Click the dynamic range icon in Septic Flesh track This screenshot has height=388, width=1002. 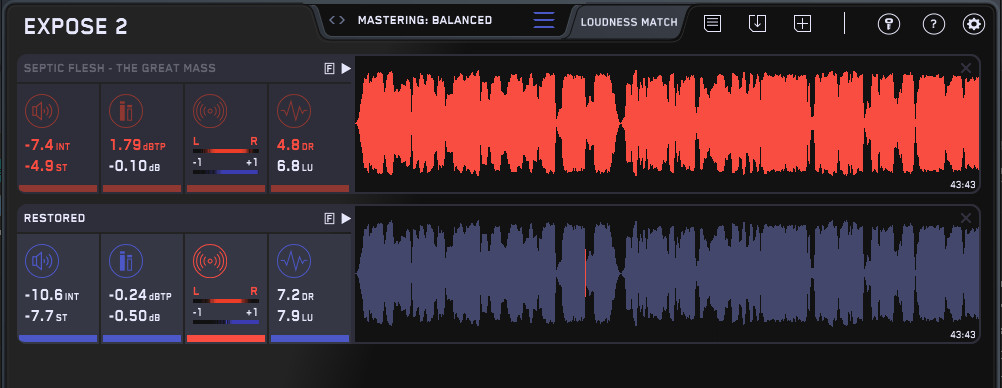point(294,111)
